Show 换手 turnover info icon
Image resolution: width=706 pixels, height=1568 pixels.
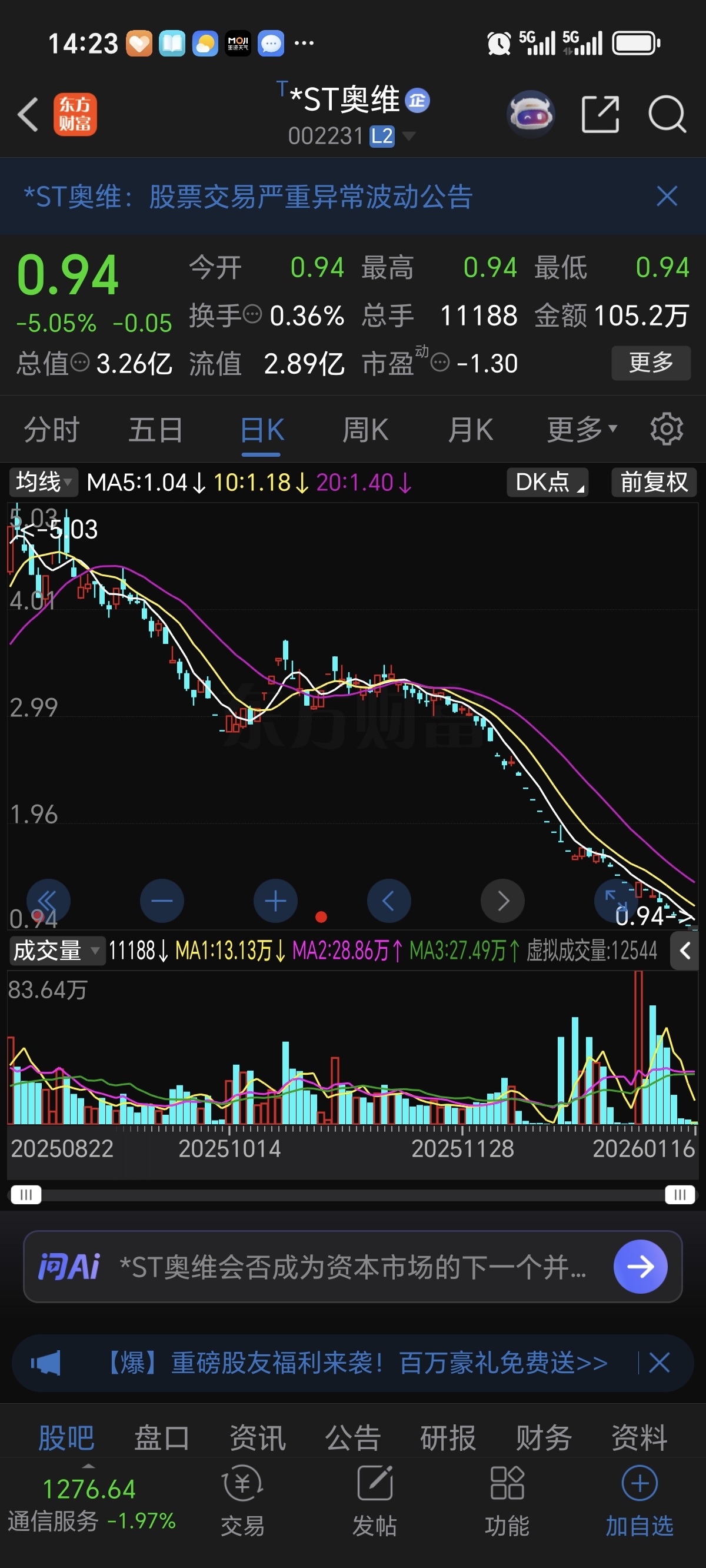click(x=252, y=315)
